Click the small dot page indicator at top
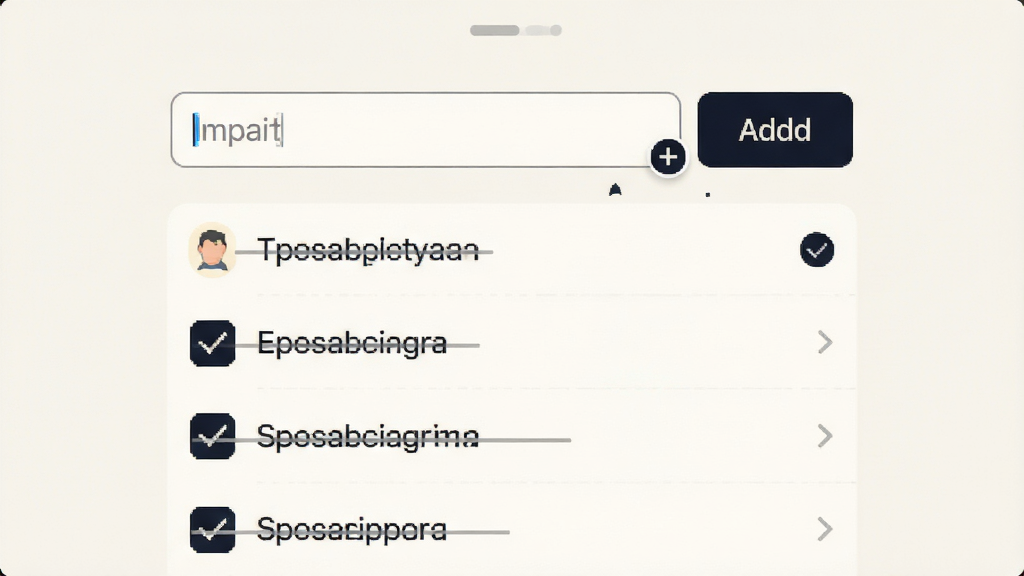This screenshot has height=576, width=1024. (556, 30)
